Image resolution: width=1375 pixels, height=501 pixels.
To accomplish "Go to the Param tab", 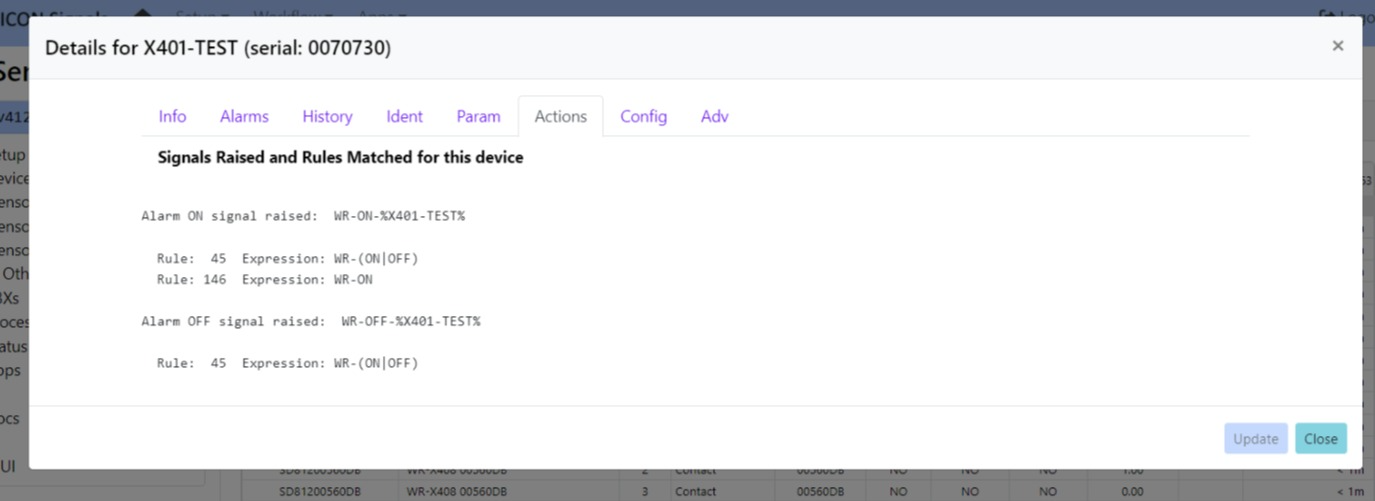I will (478, 116).
